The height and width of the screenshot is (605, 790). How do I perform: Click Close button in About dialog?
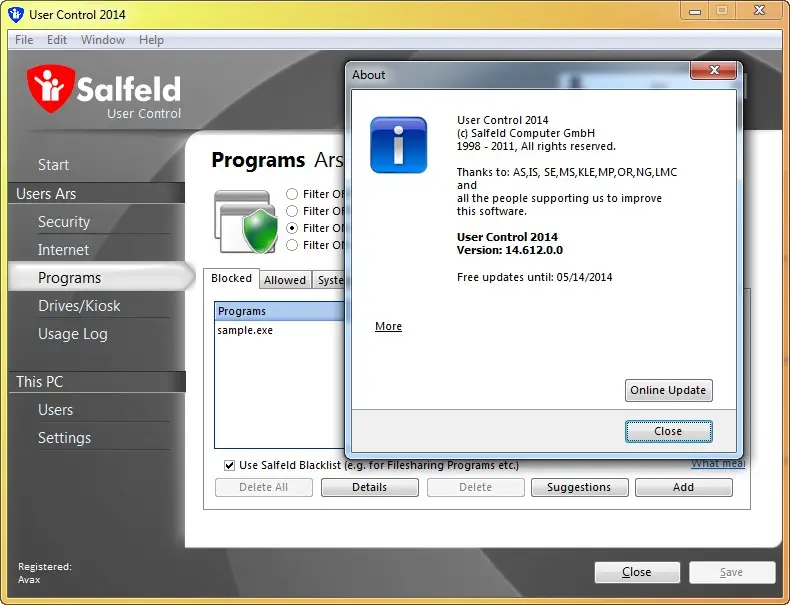(669, 431)
